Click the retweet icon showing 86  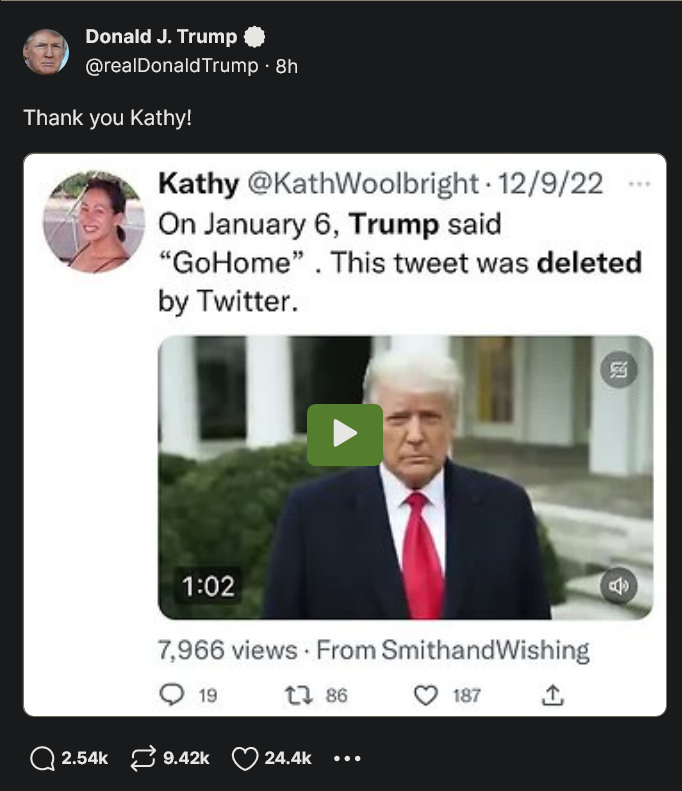click(x=300, y=695)
